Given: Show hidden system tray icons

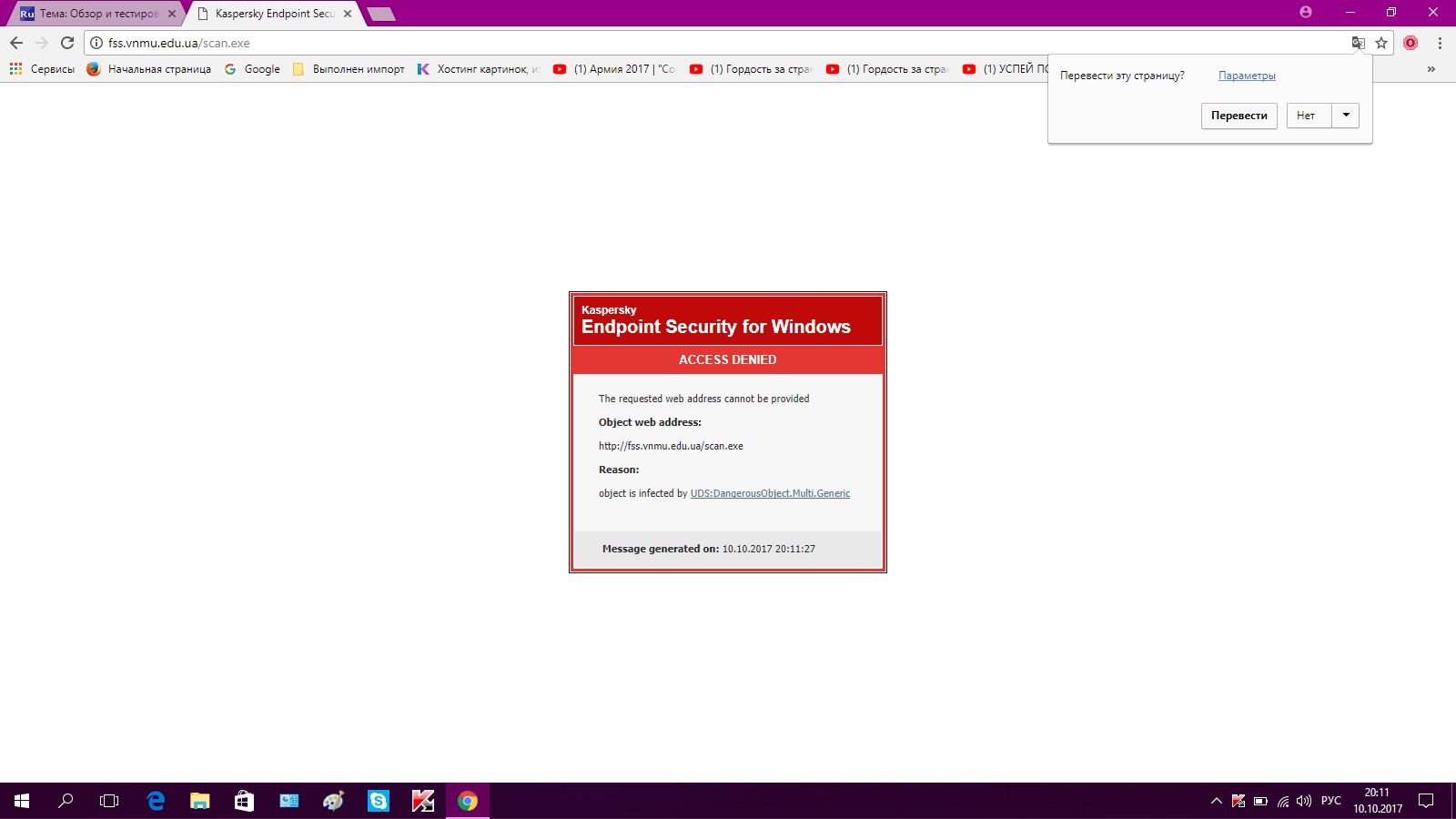Looking at the screenshot, I should tap(1216, 801).
